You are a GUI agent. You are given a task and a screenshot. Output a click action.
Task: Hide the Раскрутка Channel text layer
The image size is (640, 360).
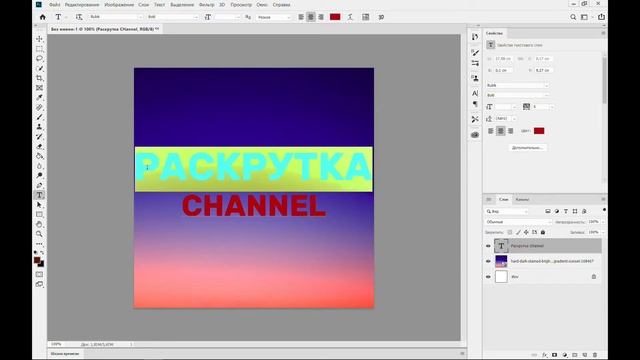pos(488,246)
